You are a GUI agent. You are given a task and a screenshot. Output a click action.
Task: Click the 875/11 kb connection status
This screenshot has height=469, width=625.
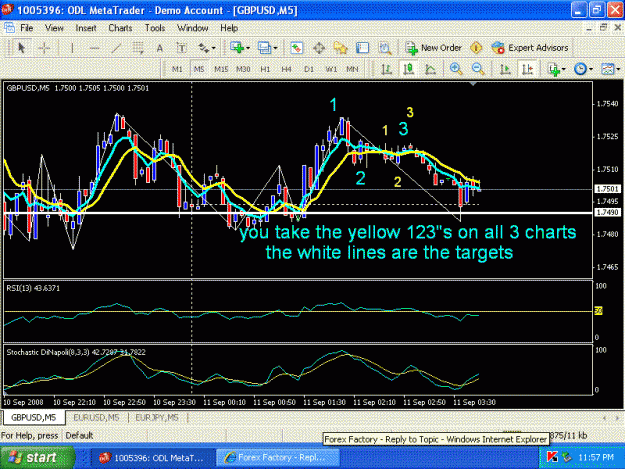569,435
